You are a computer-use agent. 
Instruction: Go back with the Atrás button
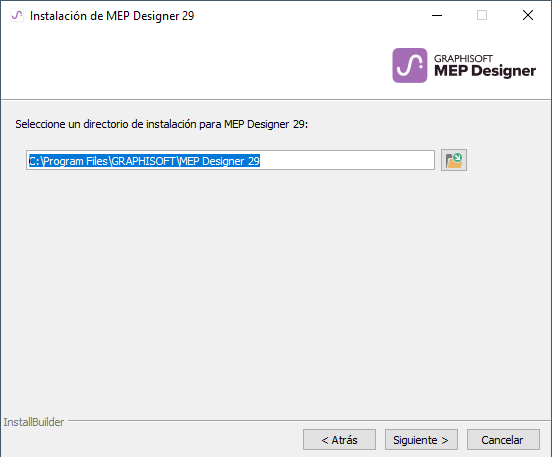[x=339, y=439]
